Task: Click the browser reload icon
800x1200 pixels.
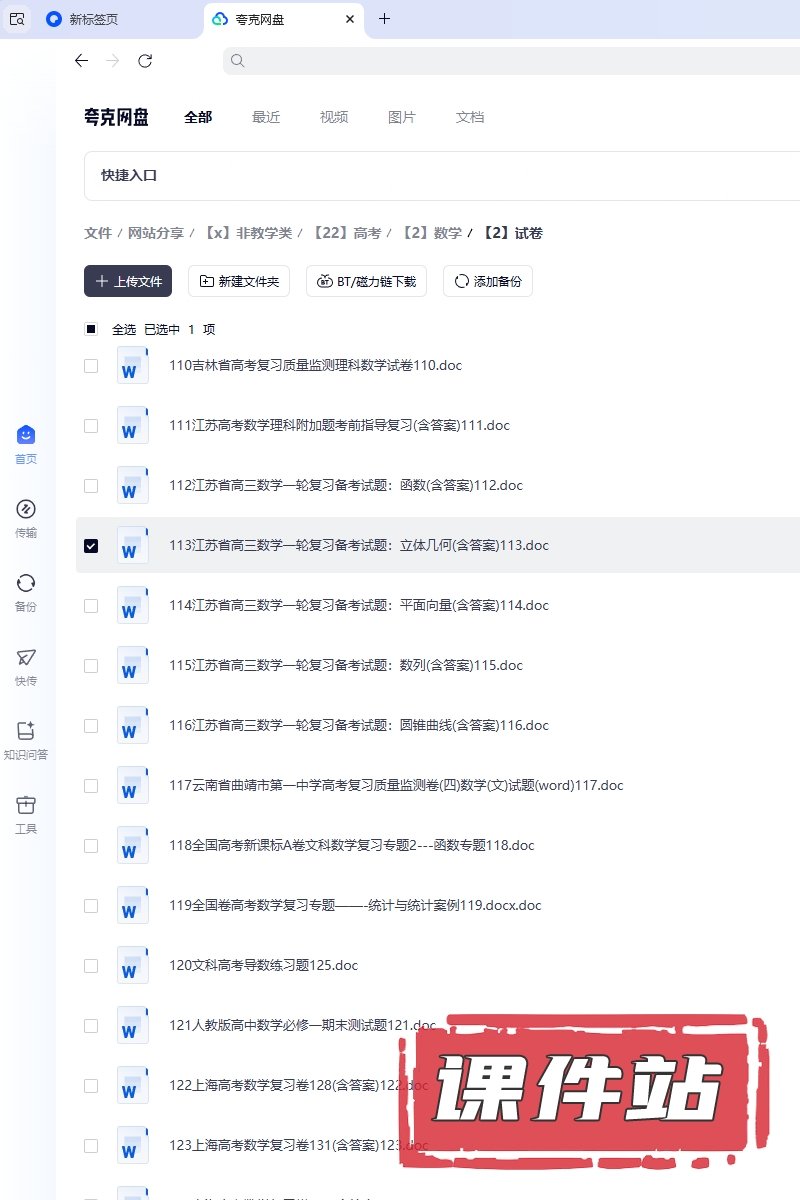Action: coord(145,61)
